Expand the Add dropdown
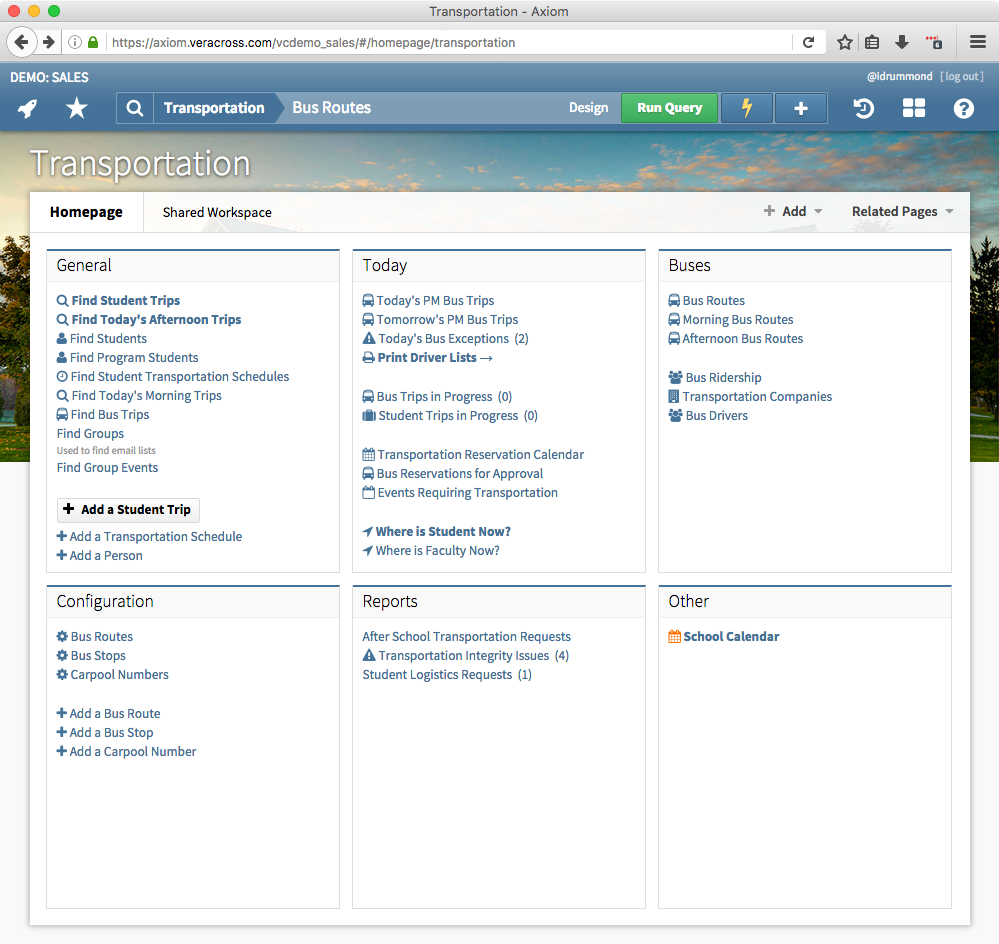Image resolution: width=999 pixels, height=944 pixels. point(793,211)
